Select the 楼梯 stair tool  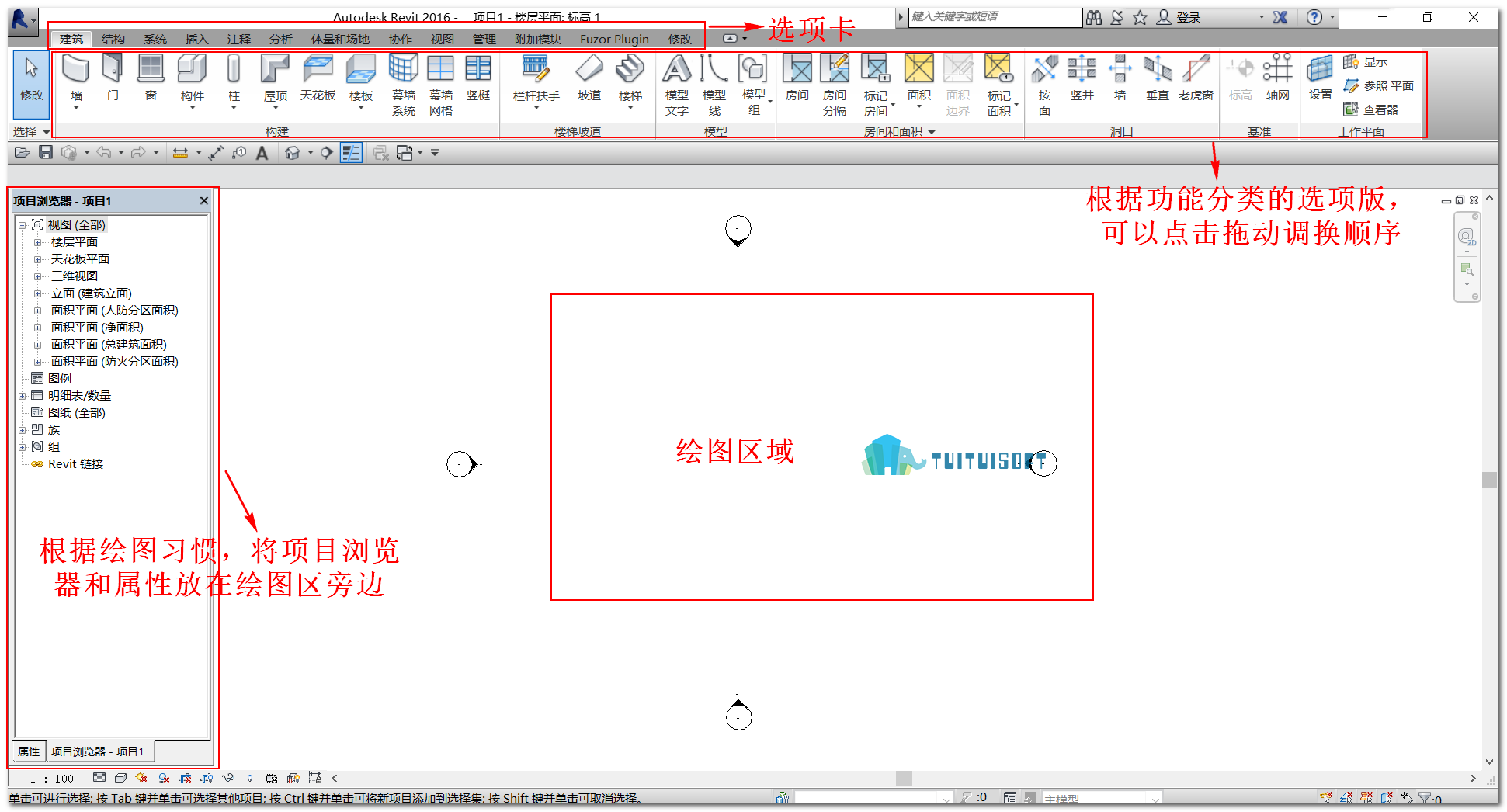pyautogui.click(x=630, y=82)
